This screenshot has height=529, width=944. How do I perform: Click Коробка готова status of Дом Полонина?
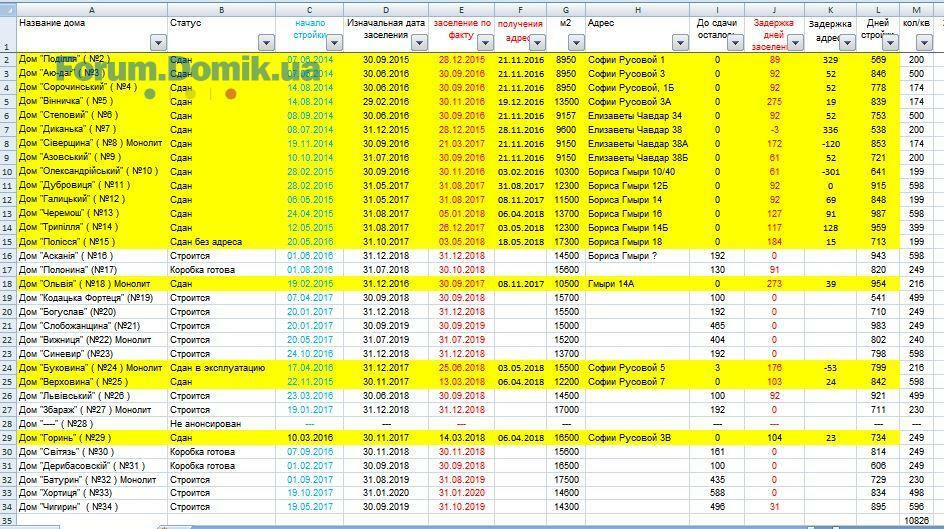tap(222, 270)
